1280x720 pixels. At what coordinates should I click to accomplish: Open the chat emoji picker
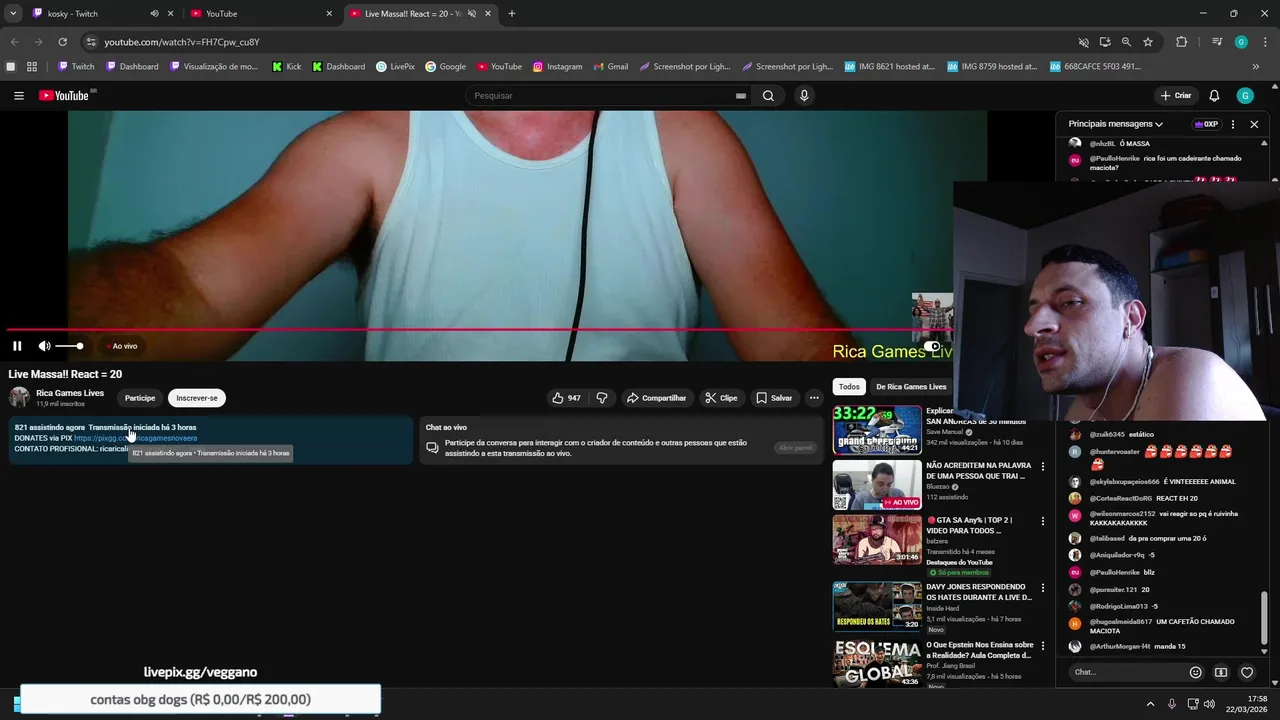coord(1195,672)
